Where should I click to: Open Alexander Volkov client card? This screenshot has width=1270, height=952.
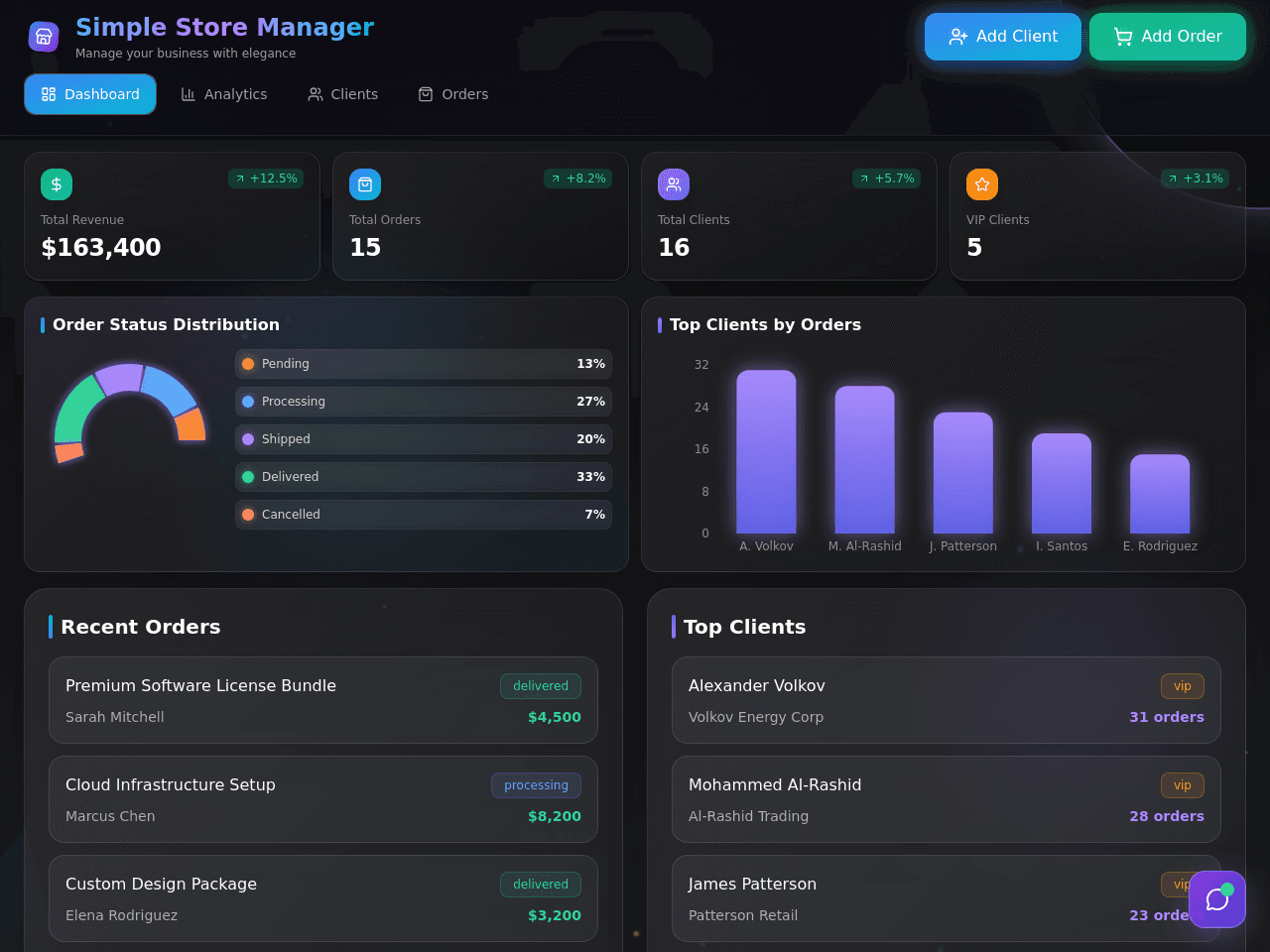[947, 700]
